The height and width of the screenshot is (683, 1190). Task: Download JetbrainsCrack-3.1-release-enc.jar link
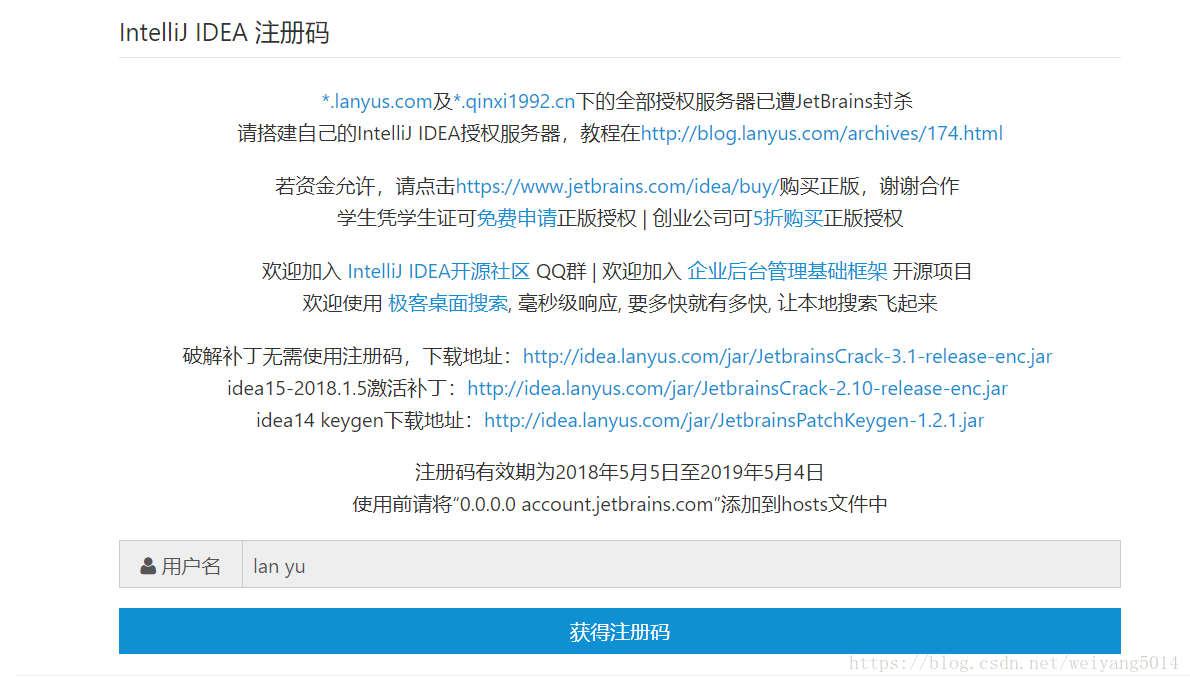pyautogui.click(x=787, y=357)
